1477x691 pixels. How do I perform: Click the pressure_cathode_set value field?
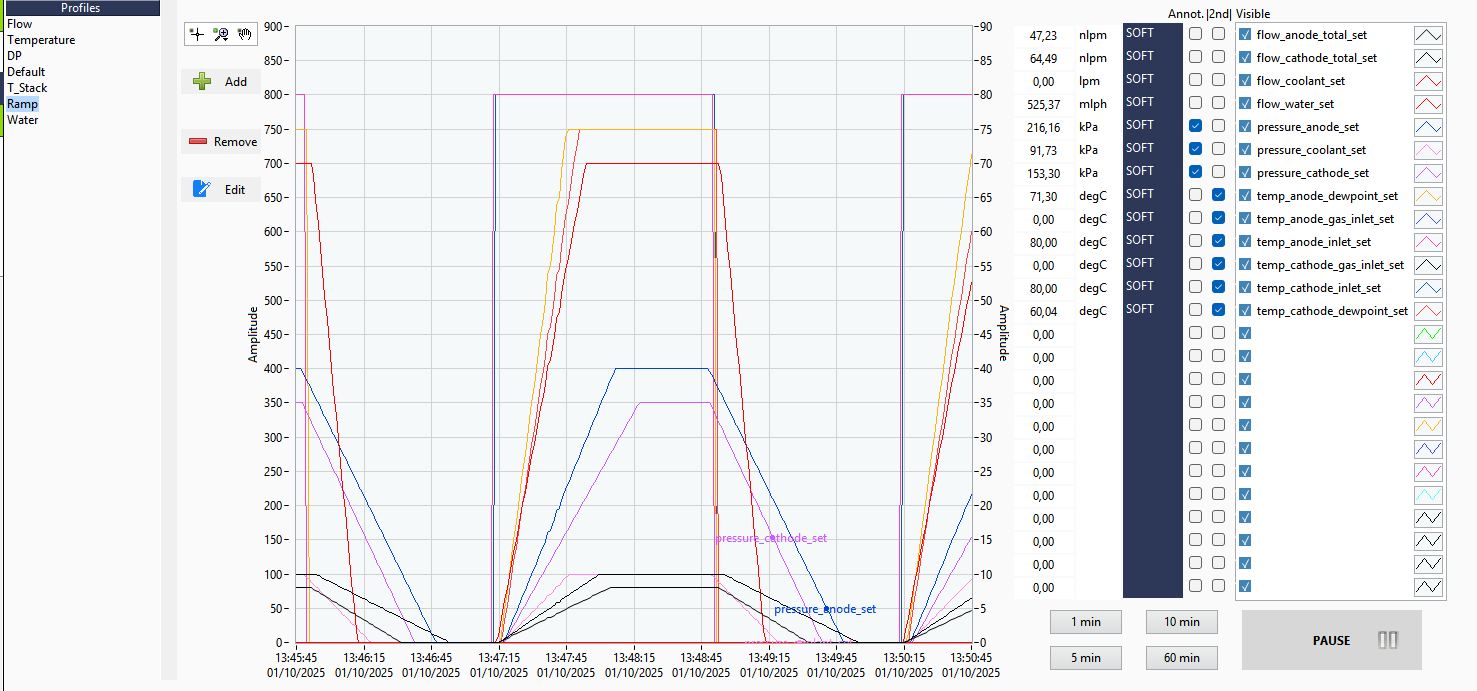1044,172
